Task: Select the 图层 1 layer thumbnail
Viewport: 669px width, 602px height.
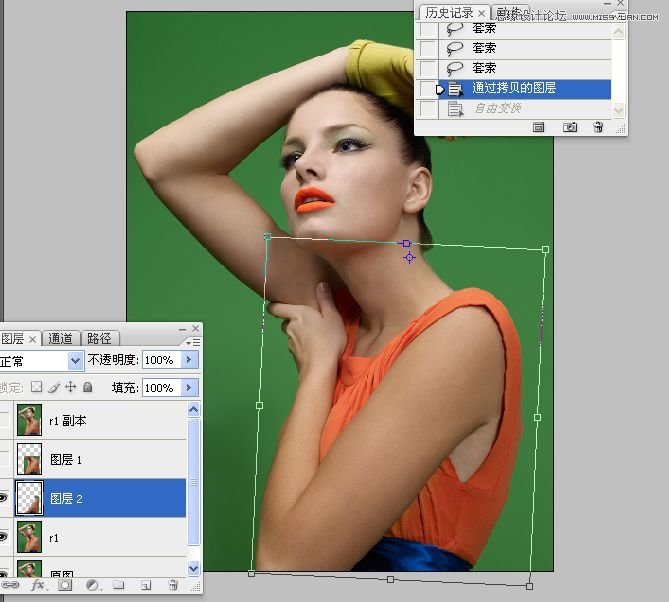Action: click(29, 459)
